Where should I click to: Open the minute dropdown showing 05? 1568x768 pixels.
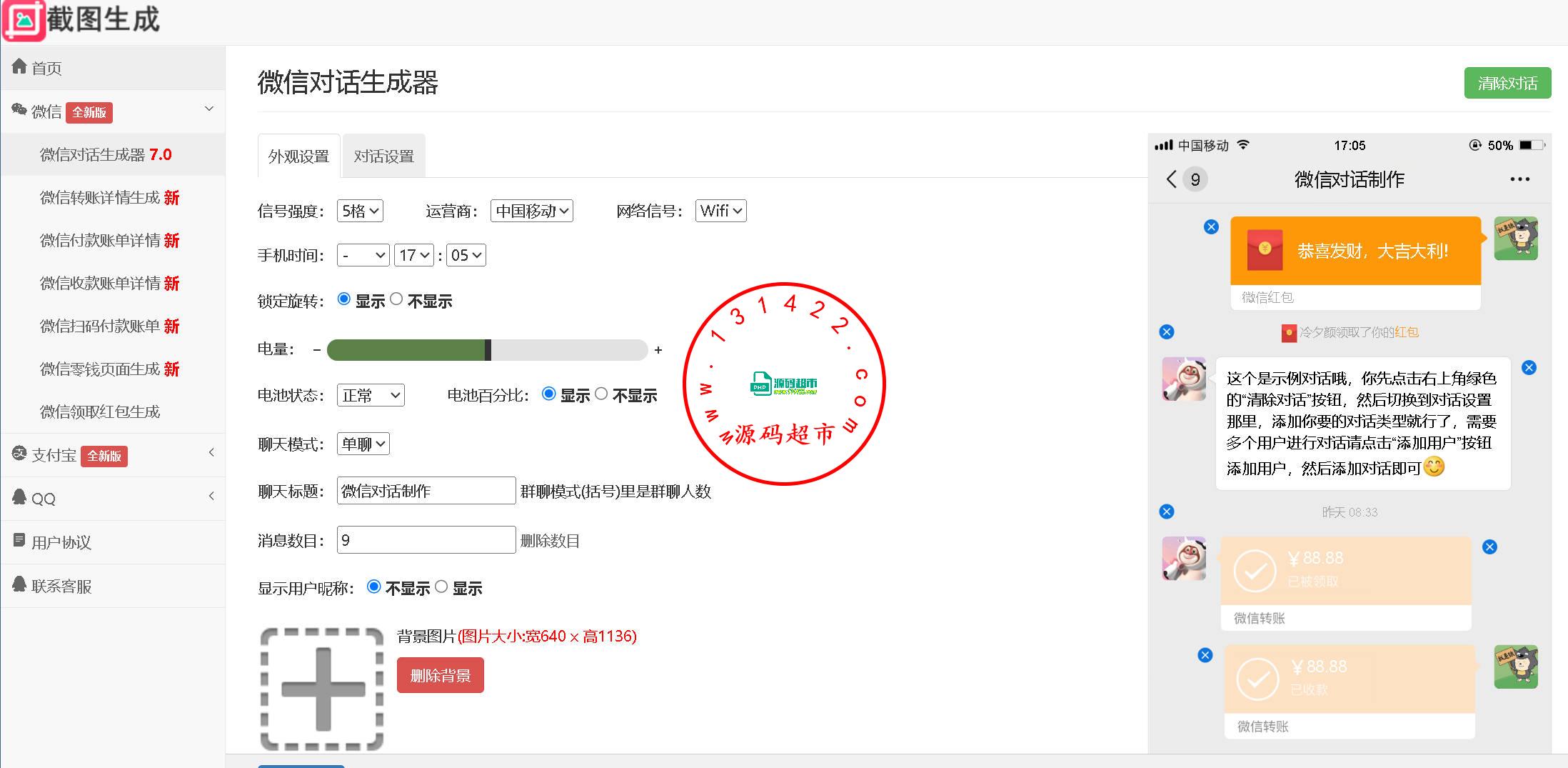tap(466, 255)
